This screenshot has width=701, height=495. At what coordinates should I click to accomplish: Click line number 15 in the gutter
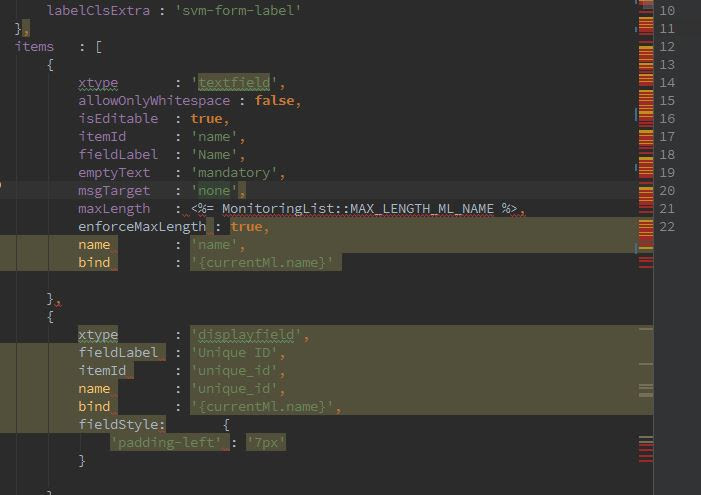click(x=667, y=101)
